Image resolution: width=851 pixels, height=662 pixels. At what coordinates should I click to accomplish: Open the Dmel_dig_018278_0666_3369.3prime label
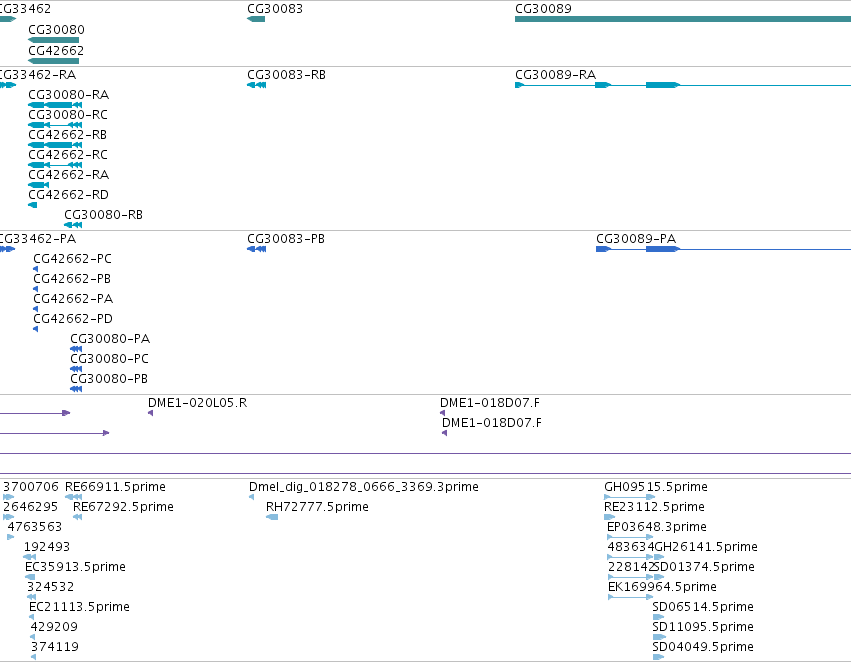tap(364, 487)
